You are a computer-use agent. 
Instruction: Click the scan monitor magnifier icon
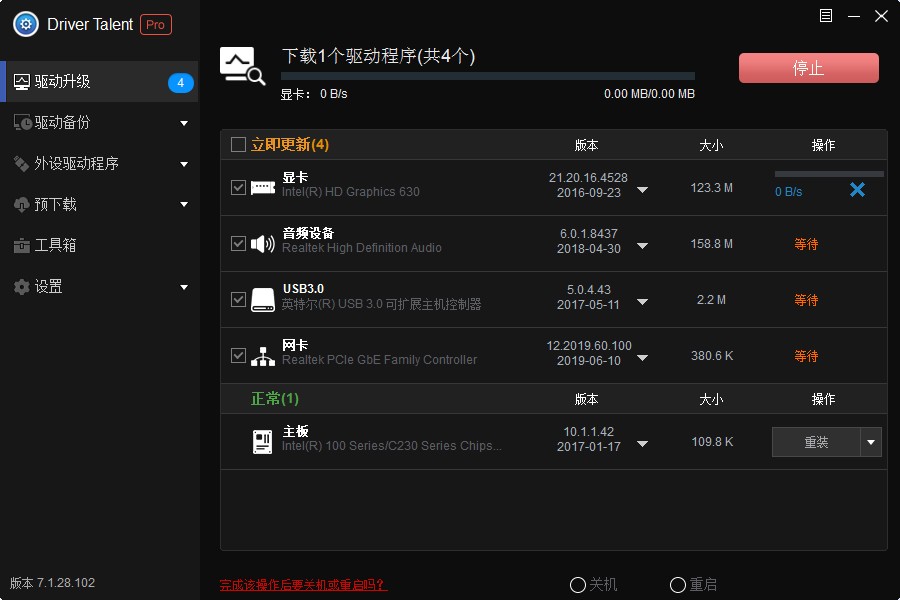coord(242,66)
